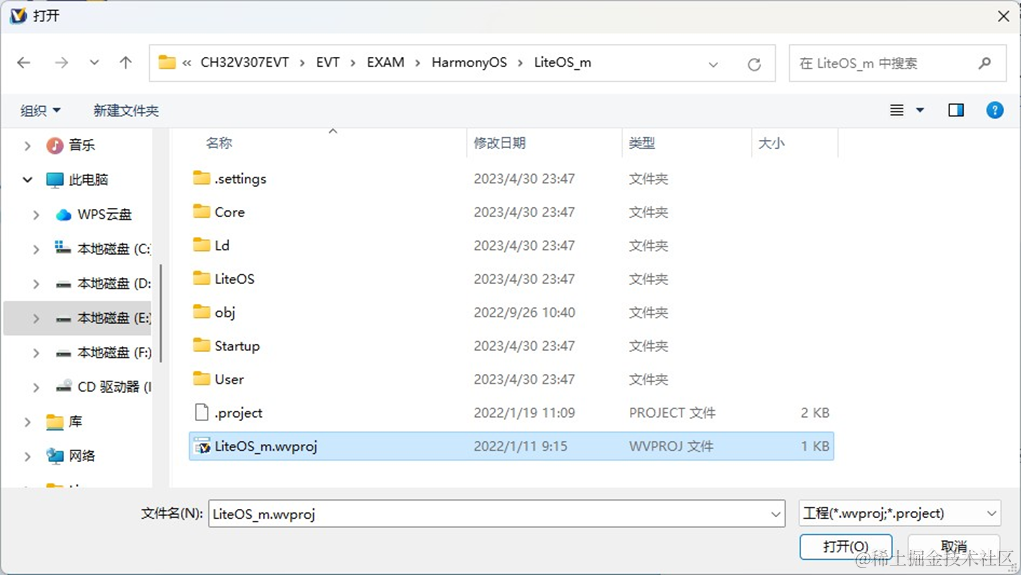Expand the address bar history dropdown
The image size is (1021, 575).
tap(713, 64)
